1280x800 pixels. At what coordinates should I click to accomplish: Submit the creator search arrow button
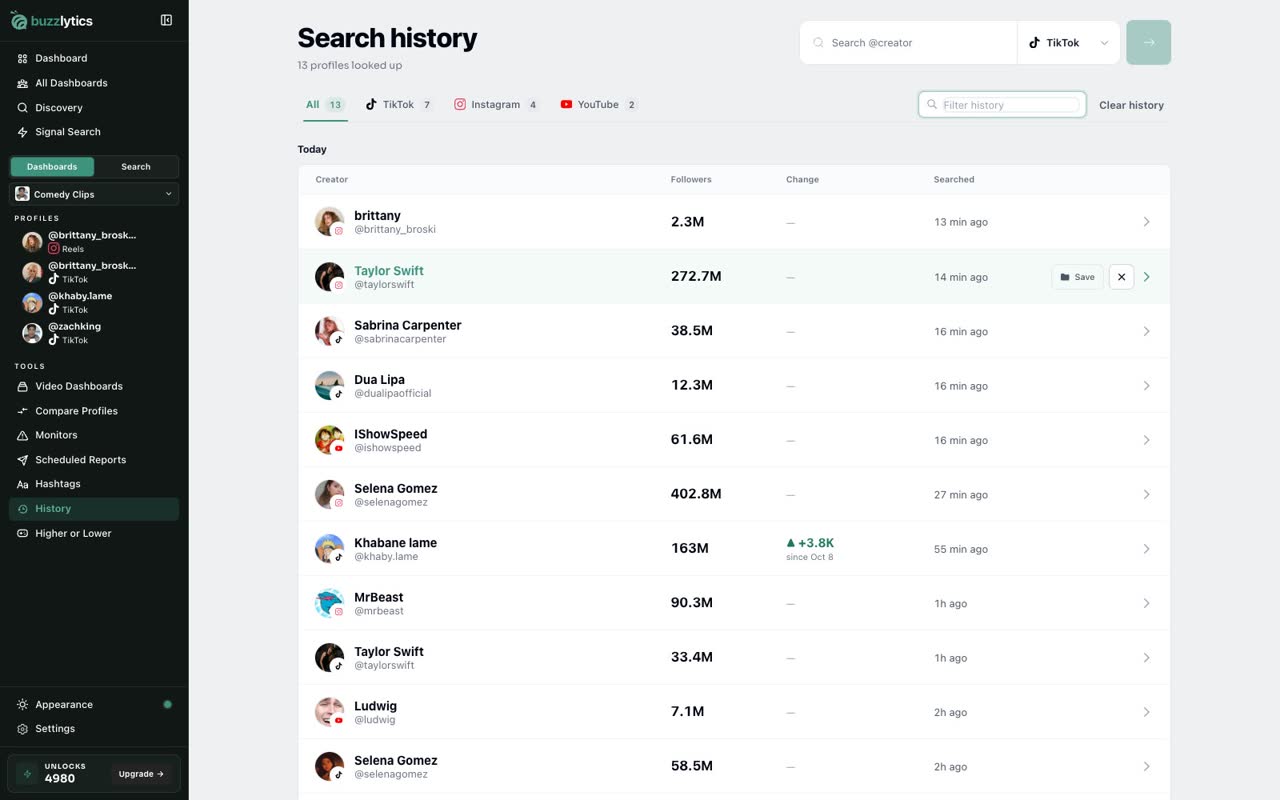coord(1149,43)
